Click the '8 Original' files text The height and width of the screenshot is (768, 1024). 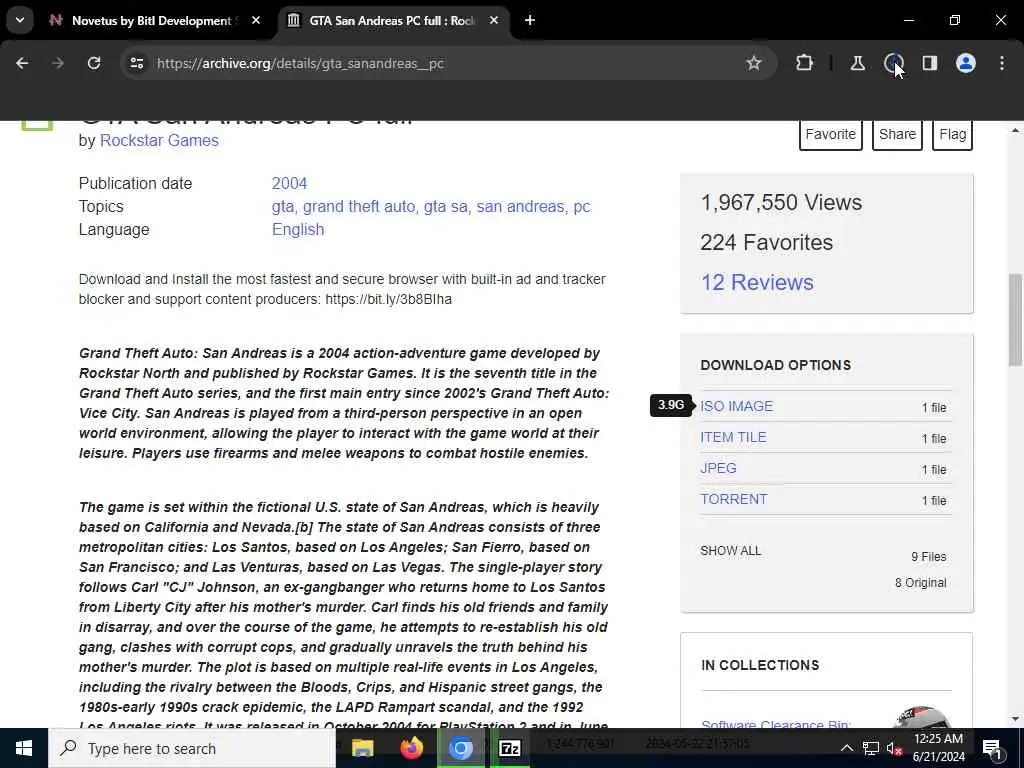pos(920,583)
